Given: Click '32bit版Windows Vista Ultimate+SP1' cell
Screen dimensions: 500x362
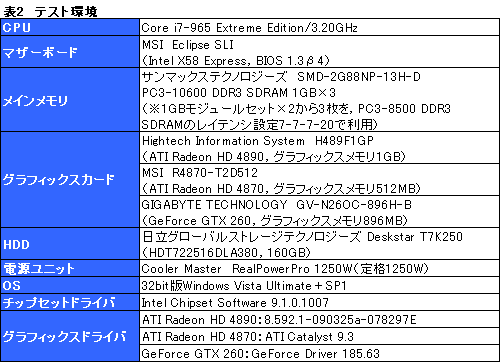Looking at the screenshot, I should (x=319, y=286).
